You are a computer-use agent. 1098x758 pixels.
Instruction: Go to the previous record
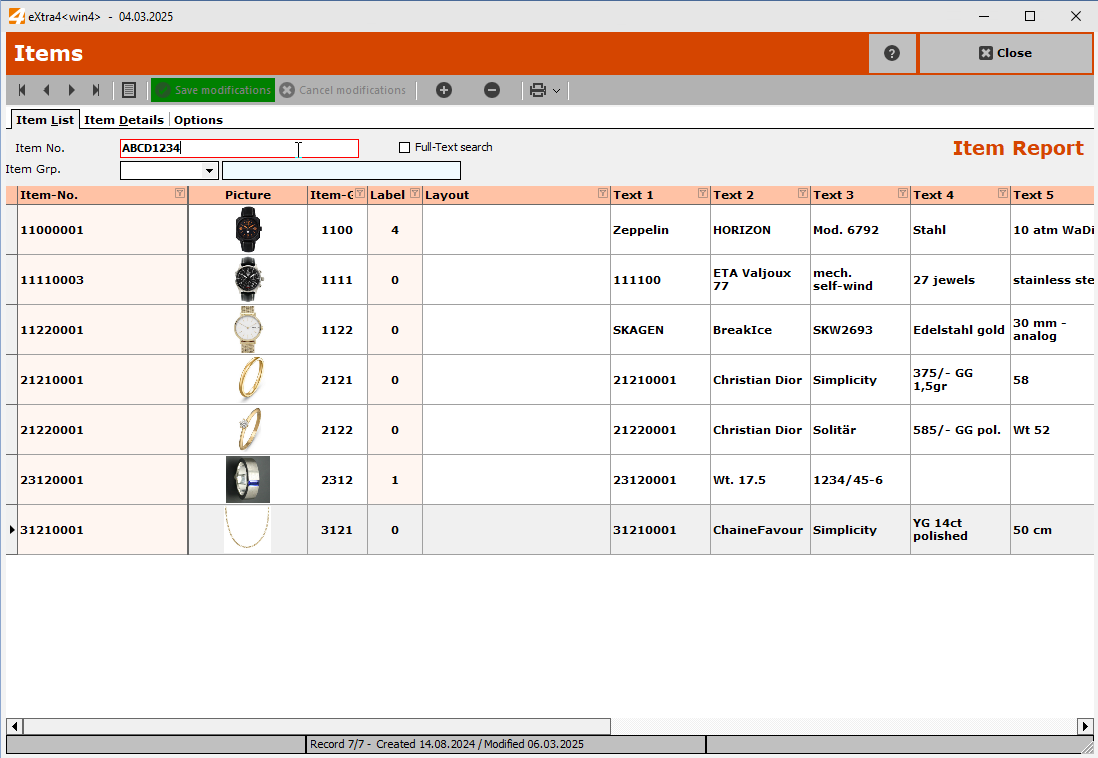(46, 90)
